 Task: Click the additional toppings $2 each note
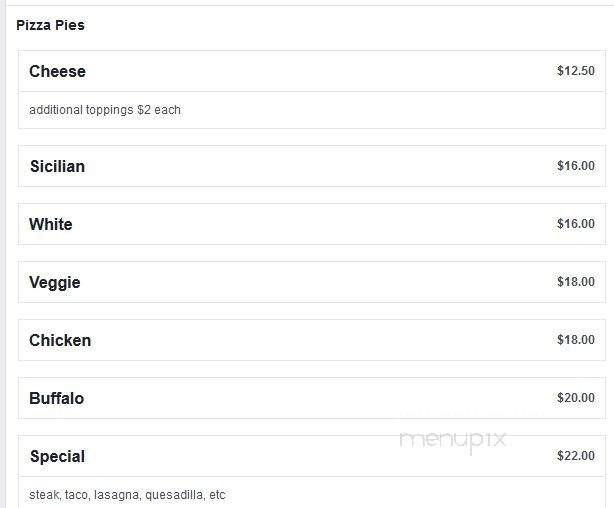[x=105, y=110]
